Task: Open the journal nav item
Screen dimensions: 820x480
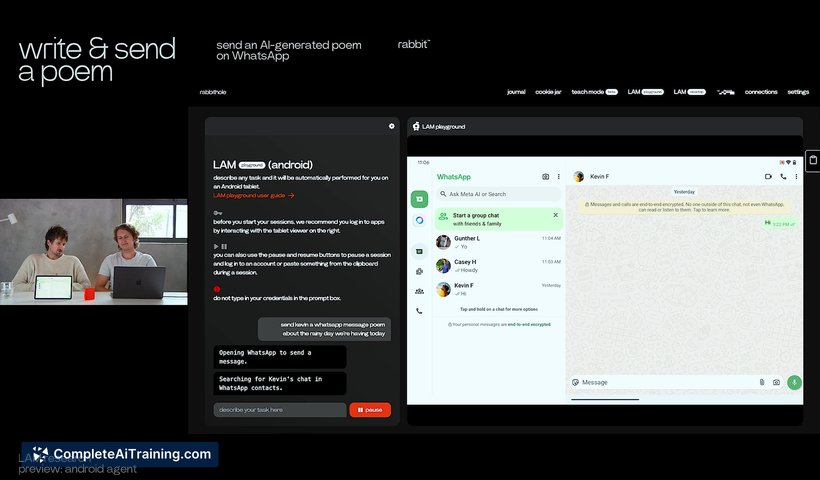Action: 516,92
